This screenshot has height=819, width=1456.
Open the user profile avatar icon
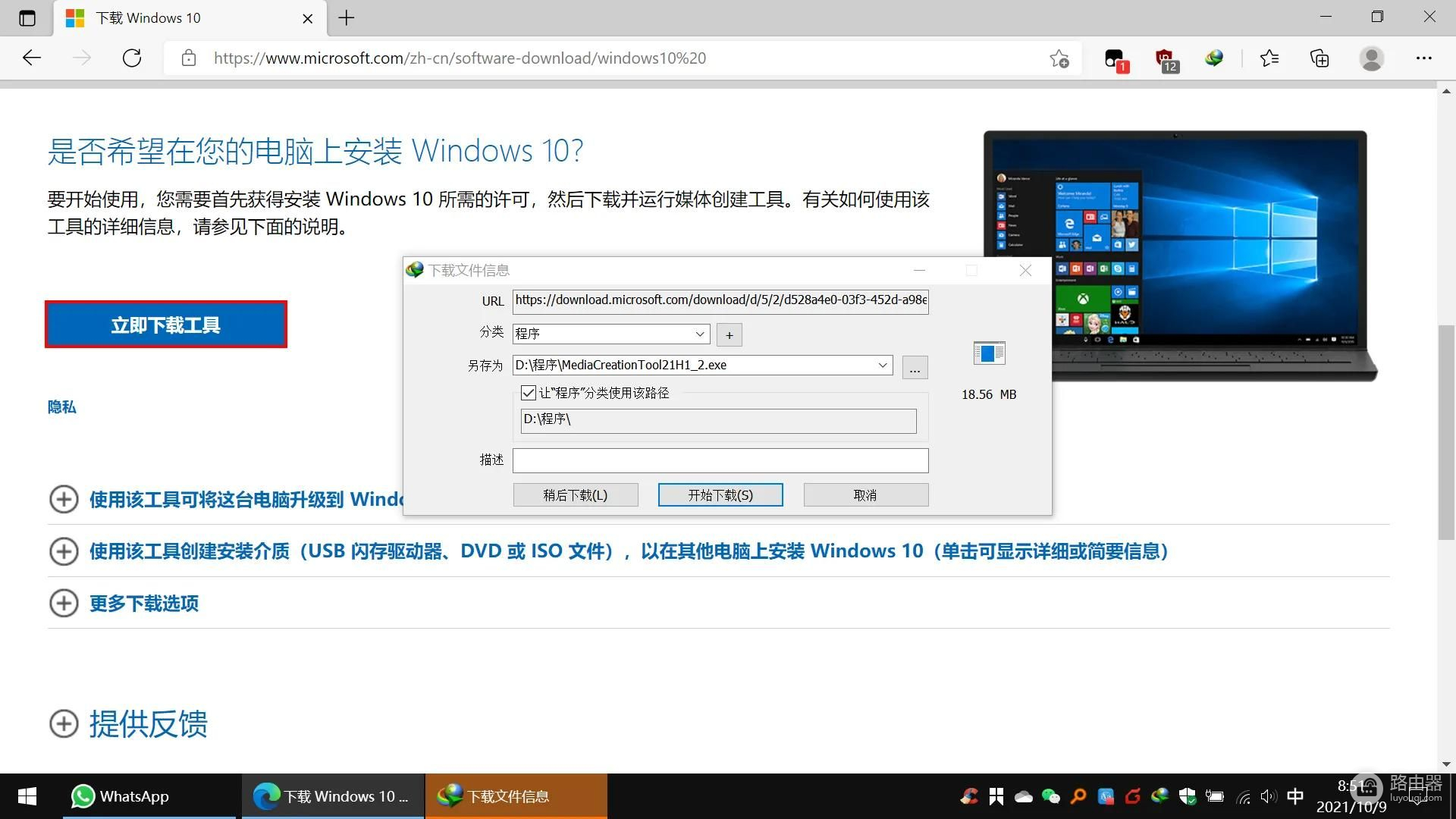[1371, 58]
